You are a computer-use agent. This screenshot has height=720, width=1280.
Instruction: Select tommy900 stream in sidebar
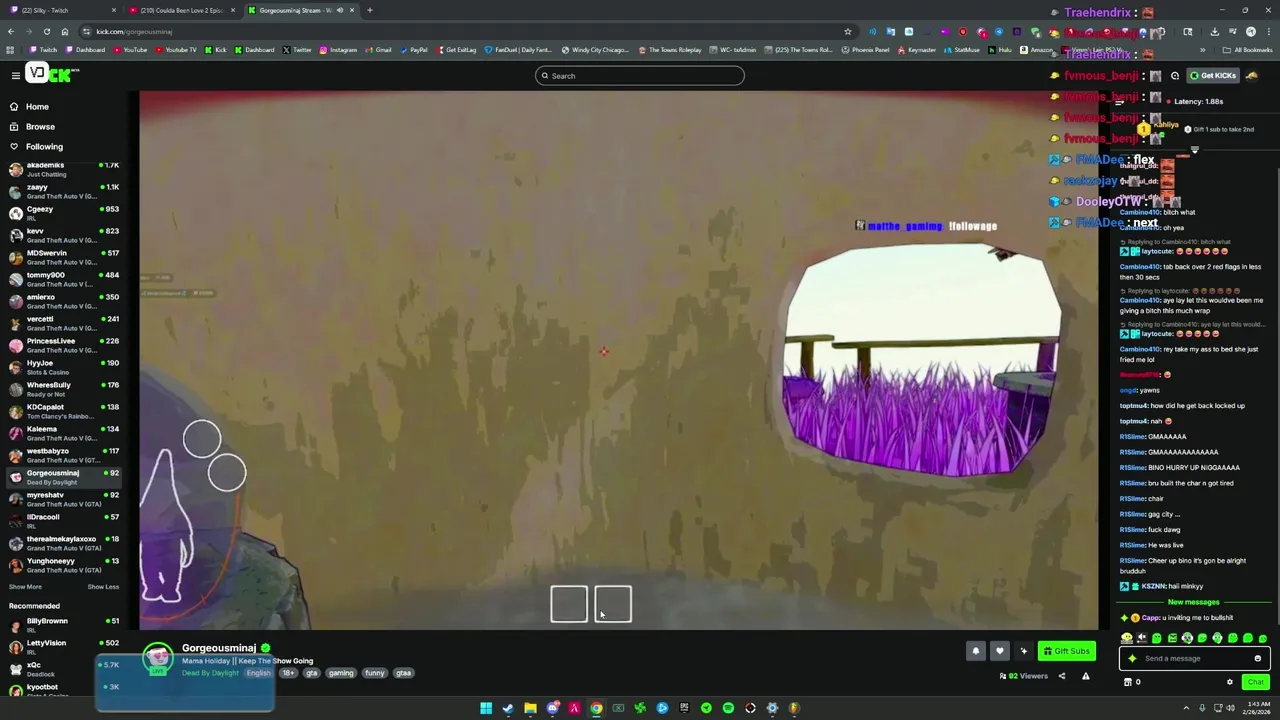click(64, 279)
